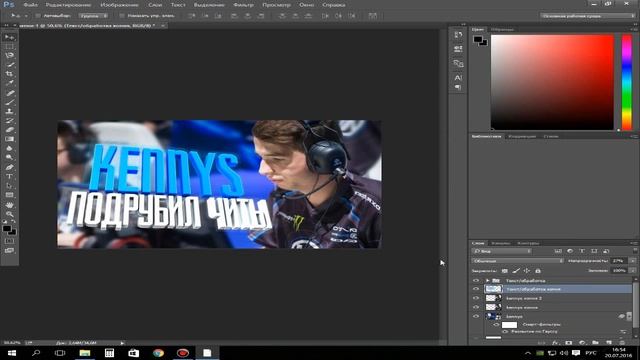The height and width of the screenshot is (360, 640).
Task: Collapse smart filter effects arrow on layer
Action: tap(629, 317)
